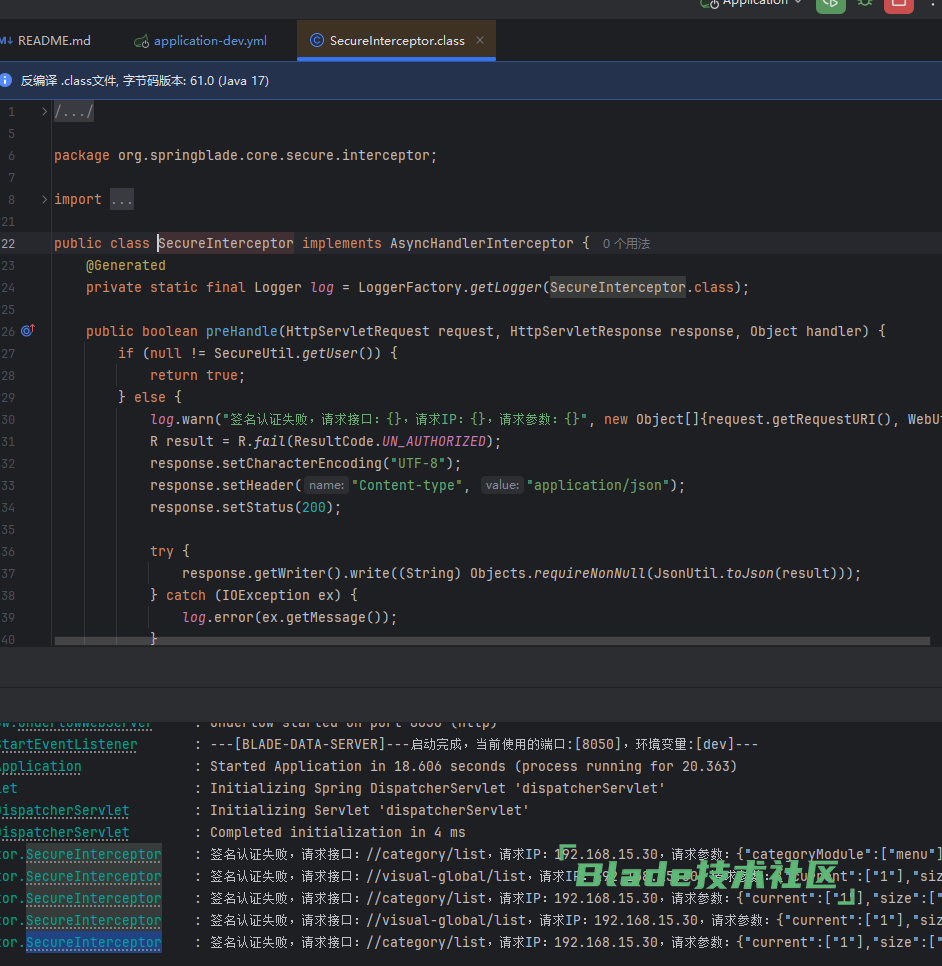Click the overrides gutter icon at preHandle
This screenshot has height=966, width=942.
pyautogui.click(x=28, y=331)
